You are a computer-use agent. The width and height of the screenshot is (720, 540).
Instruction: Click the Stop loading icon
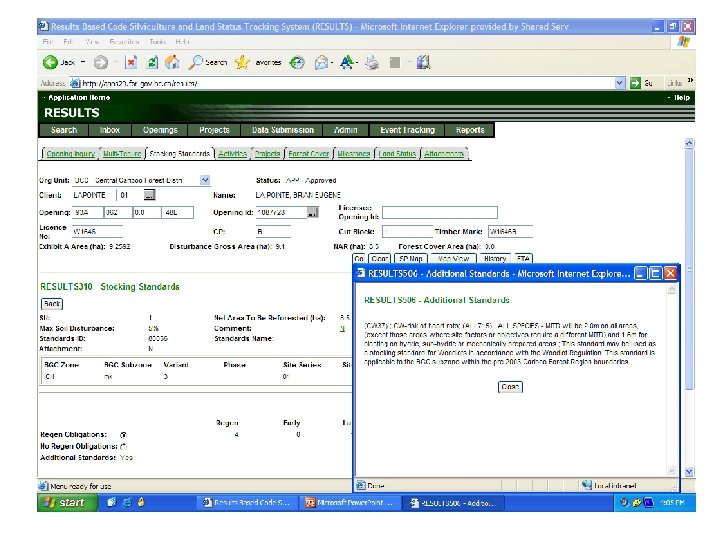click(x=130, y=62)
